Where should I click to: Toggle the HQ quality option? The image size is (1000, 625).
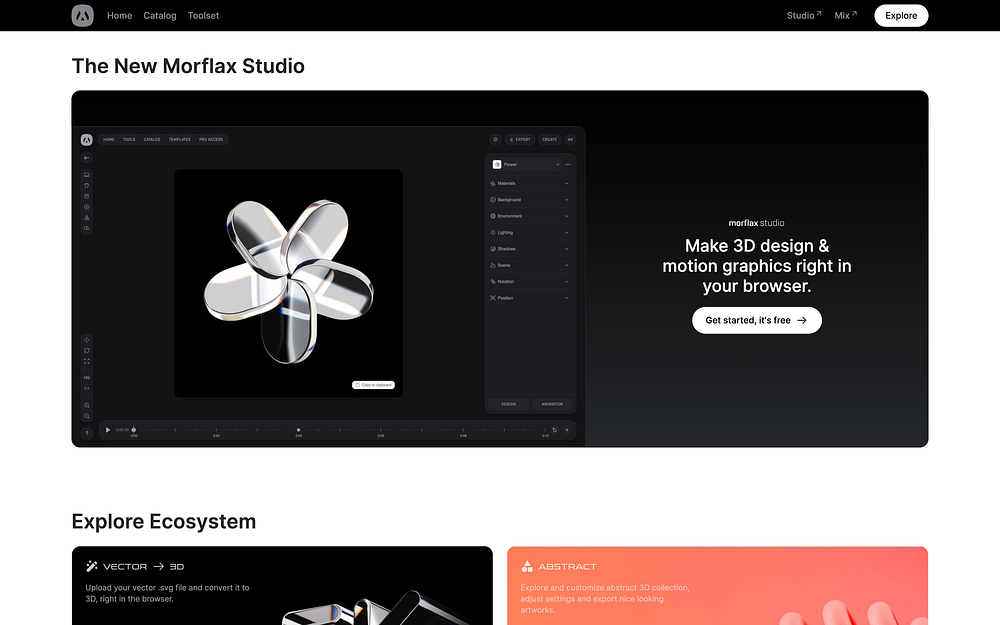click(87, 378)
